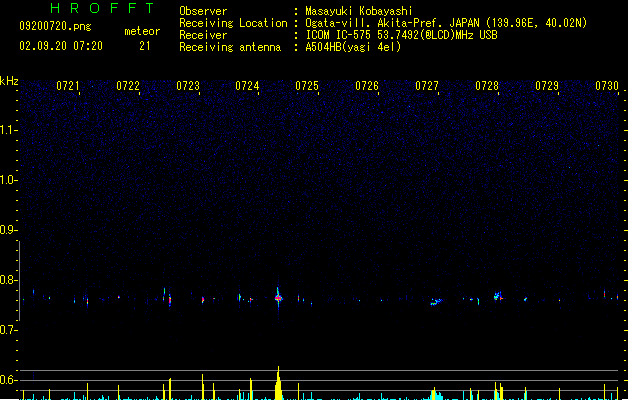Click the meteor label
The width and height of the screenshot is (629, 400).
pyautogui.click(x=142, y=31)
